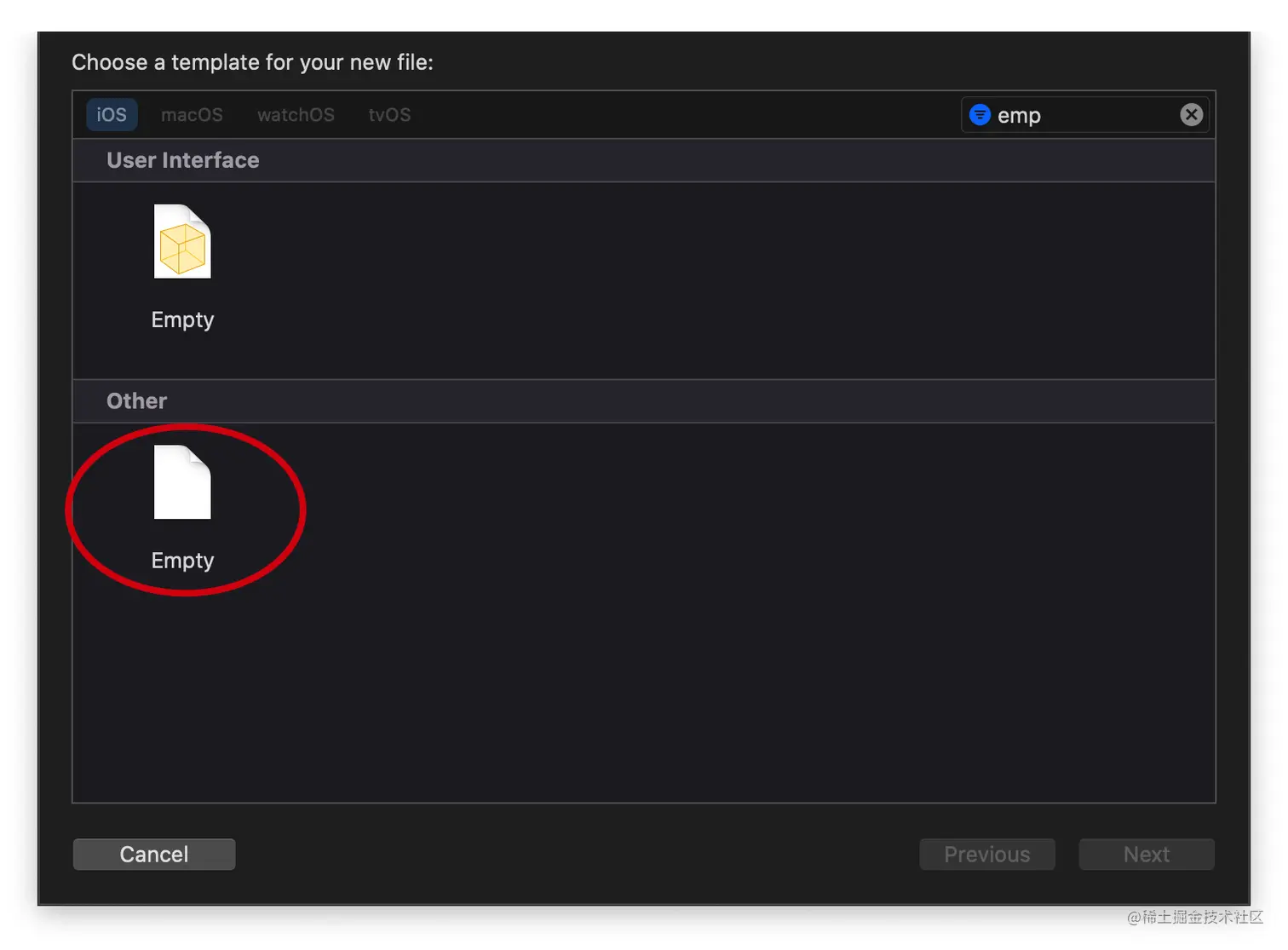
Task: Click the blue filter icon in search field
Action: 980,114
